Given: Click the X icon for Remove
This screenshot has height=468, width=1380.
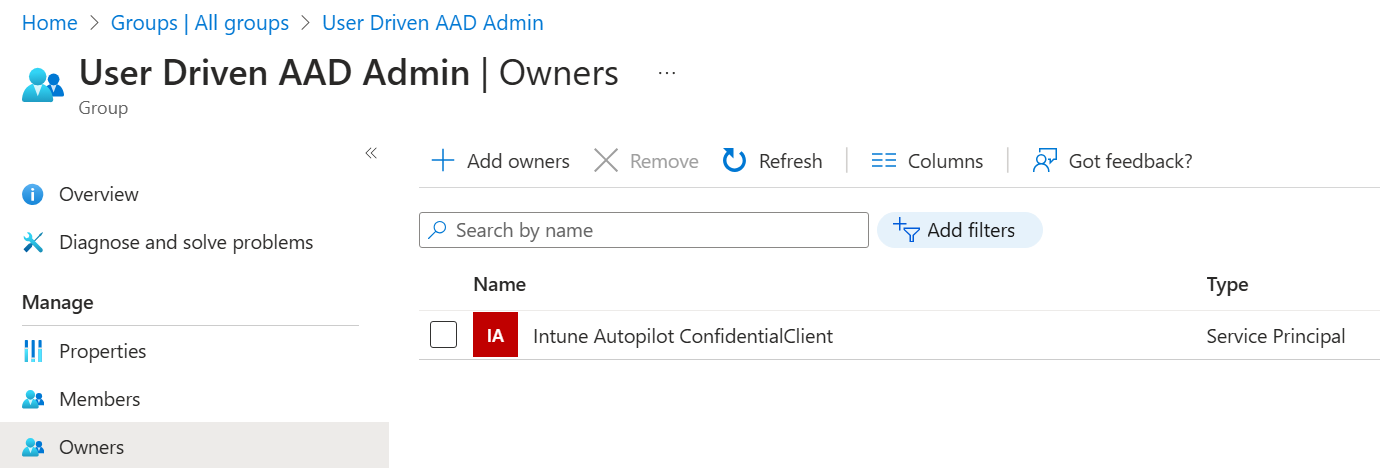Looking at the screenshot, I should point(606,161).
